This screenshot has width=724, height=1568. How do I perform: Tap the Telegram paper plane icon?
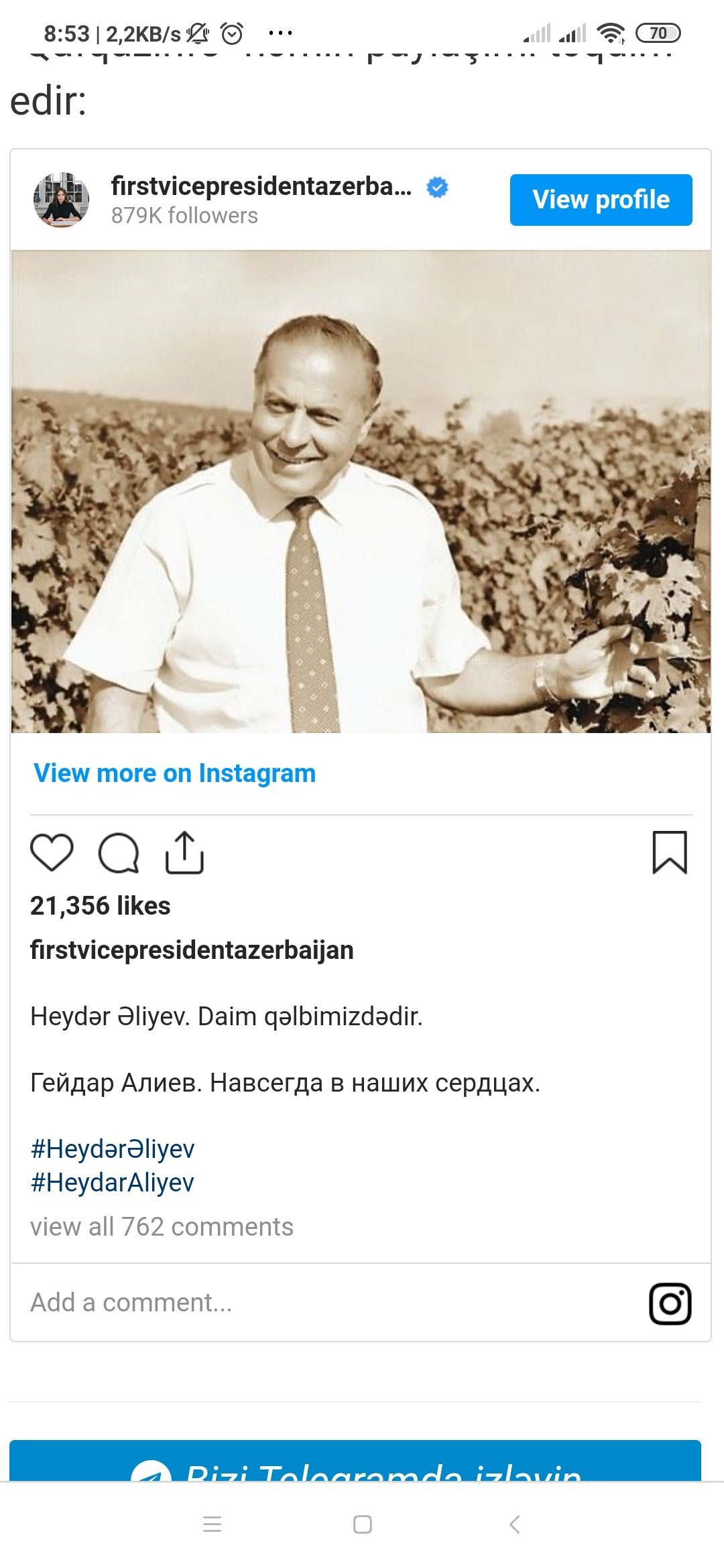[151, 1471]
